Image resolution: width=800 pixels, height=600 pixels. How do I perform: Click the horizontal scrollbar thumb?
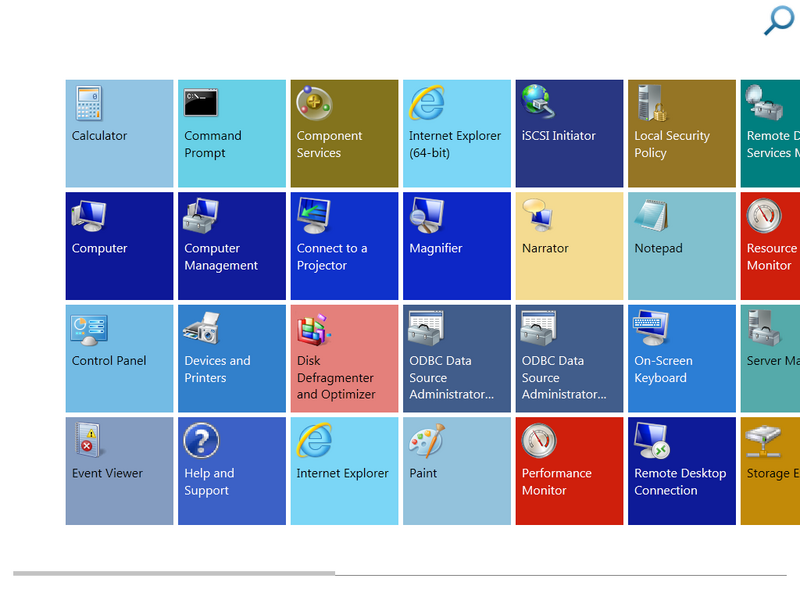click(174, 573)
